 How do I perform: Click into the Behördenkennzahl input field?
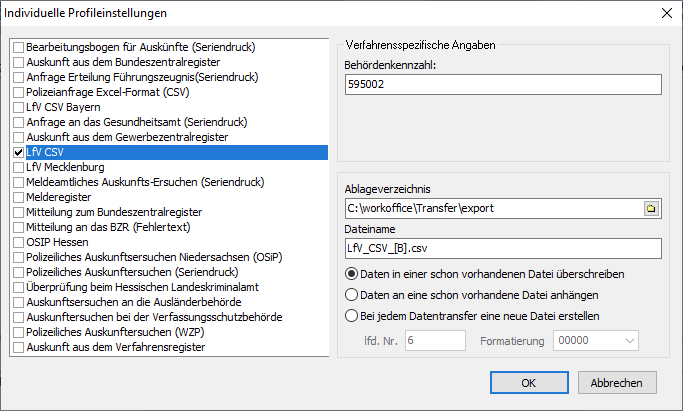point(502,85)
